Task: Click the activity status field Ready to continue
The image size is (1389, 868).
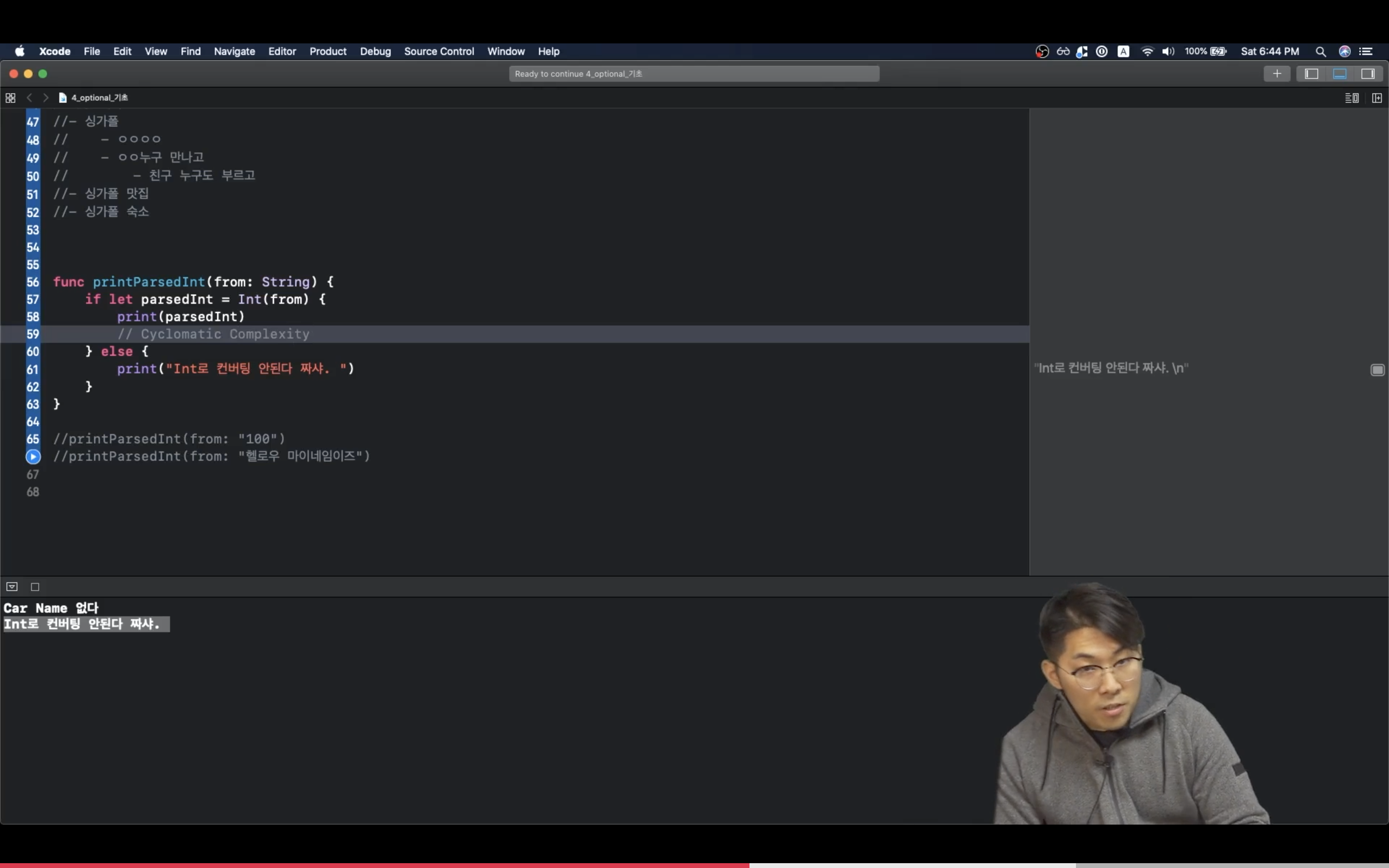Action: coord(694,73)
